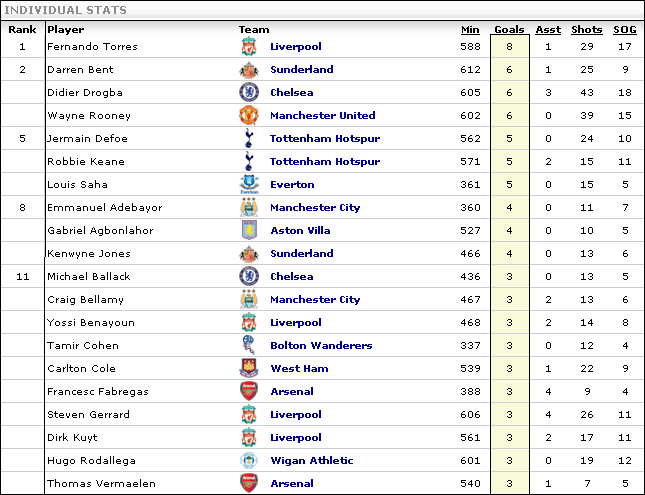Viewport: 645px width, 495px height.
Task: Open the Sunderland link in Darren Bent's row
Action: click(302, 70)
